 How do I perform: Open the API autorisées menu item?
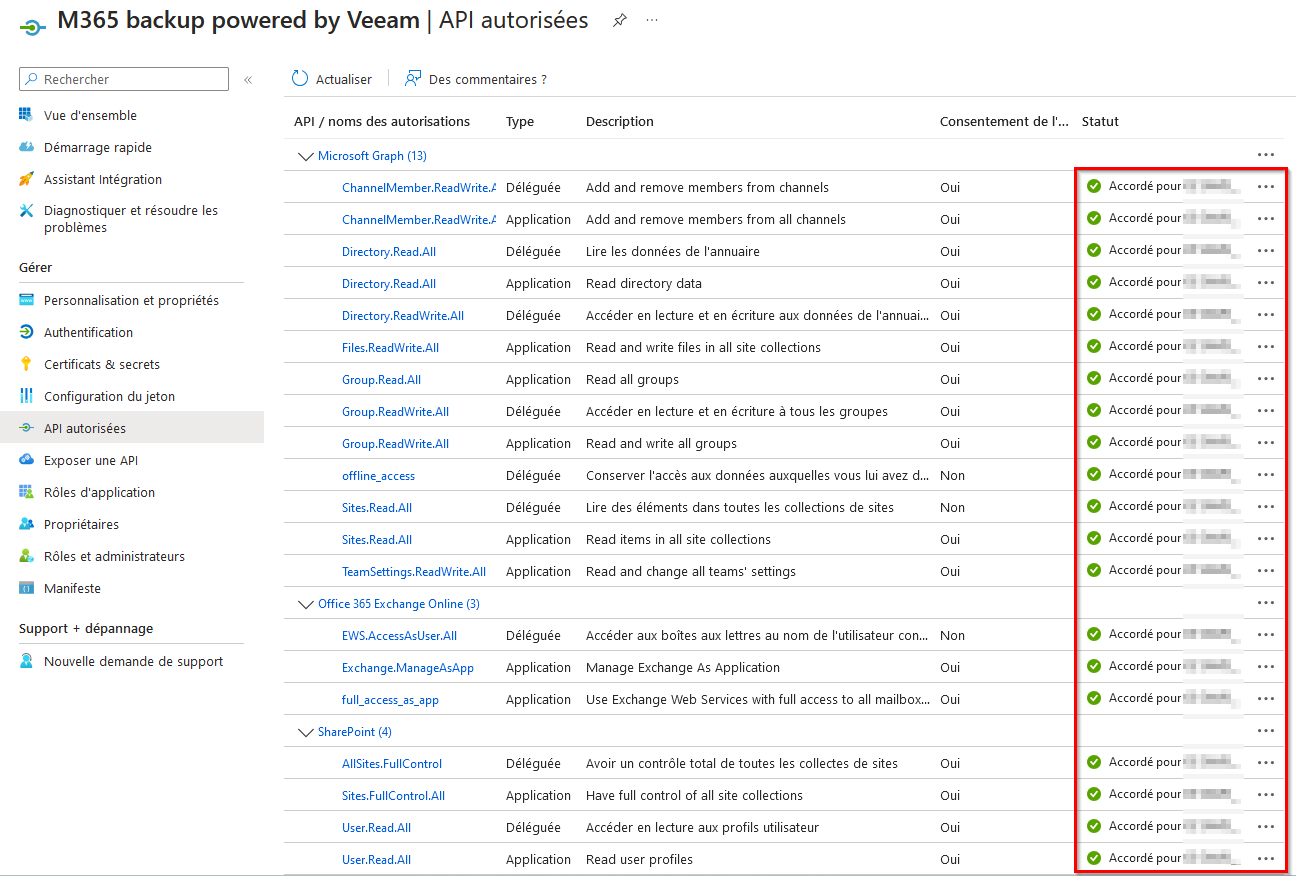[132, 428]
